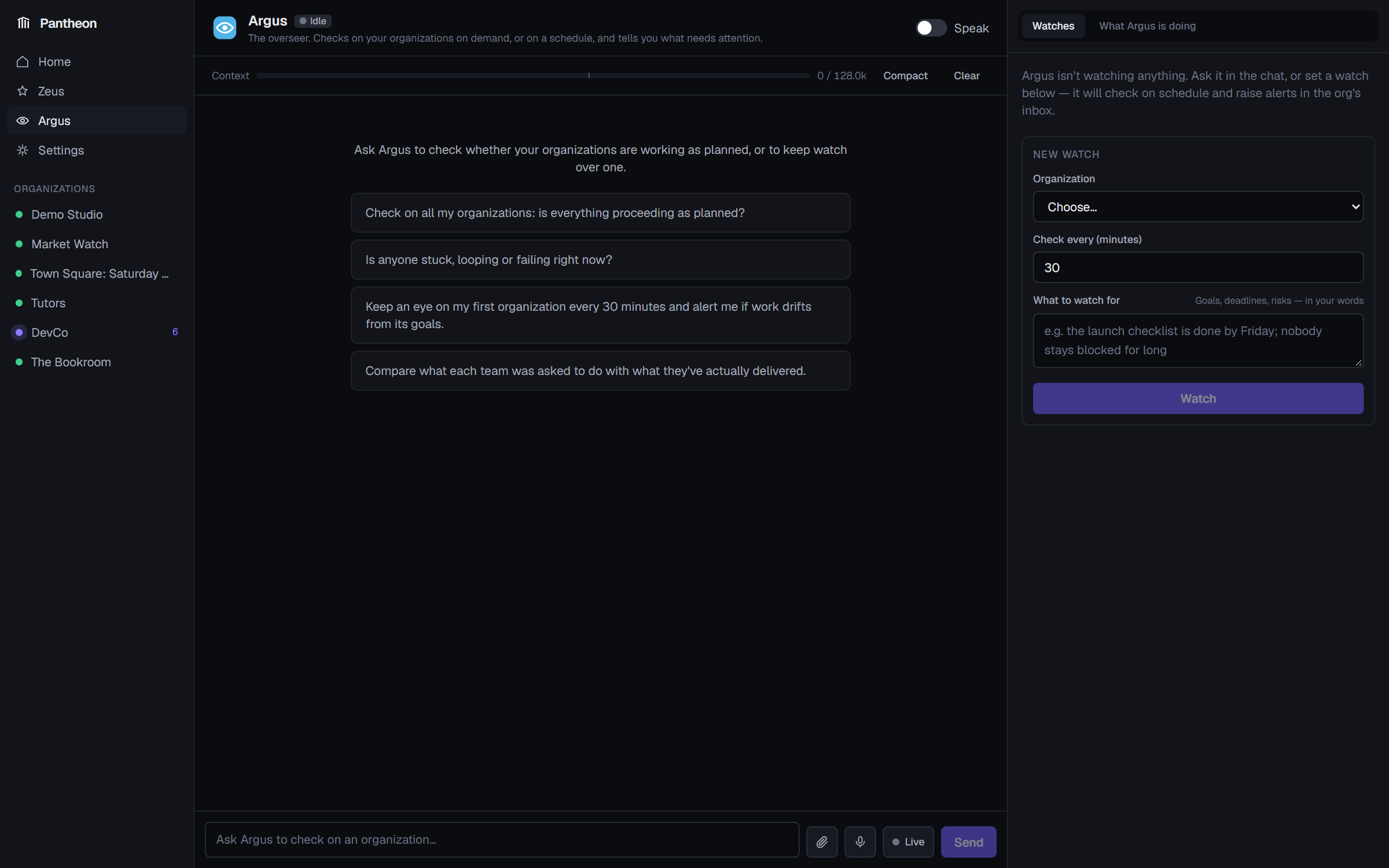The image size is (1389, 868).
Task: Click the Ask Argus chat input
Action: pos(502,840)
